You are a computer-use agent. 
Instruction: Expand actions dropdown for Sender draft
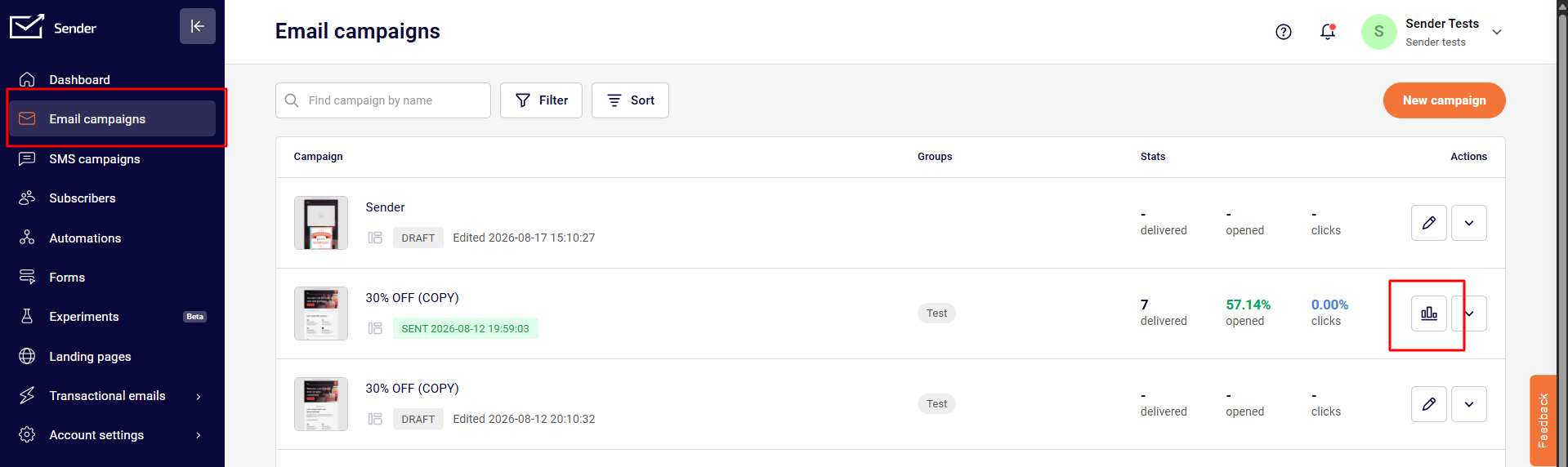tap(1469, 223)
